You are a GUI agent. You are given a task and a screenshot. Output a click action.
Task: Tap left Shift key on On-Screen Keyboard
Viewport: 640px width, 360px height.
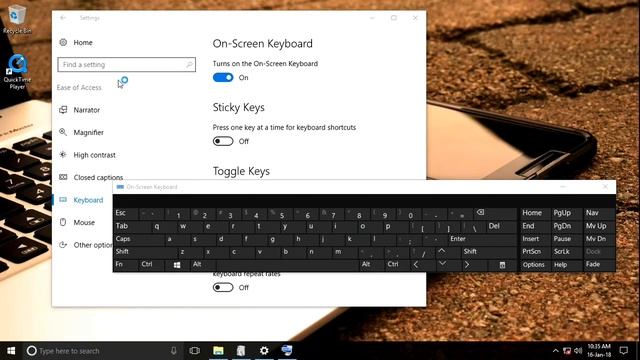[x=145, y=251]
